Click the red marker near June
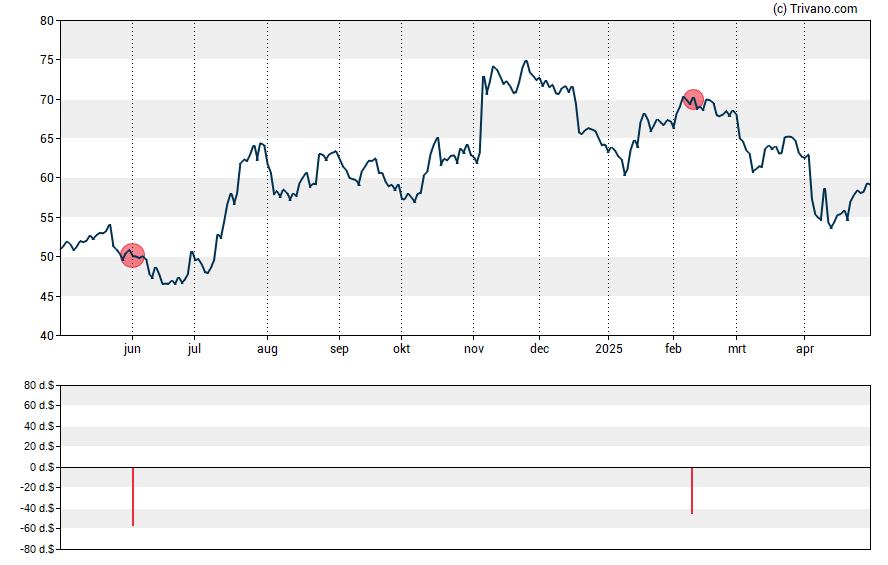Screen dimensions: 888x565 133,256
